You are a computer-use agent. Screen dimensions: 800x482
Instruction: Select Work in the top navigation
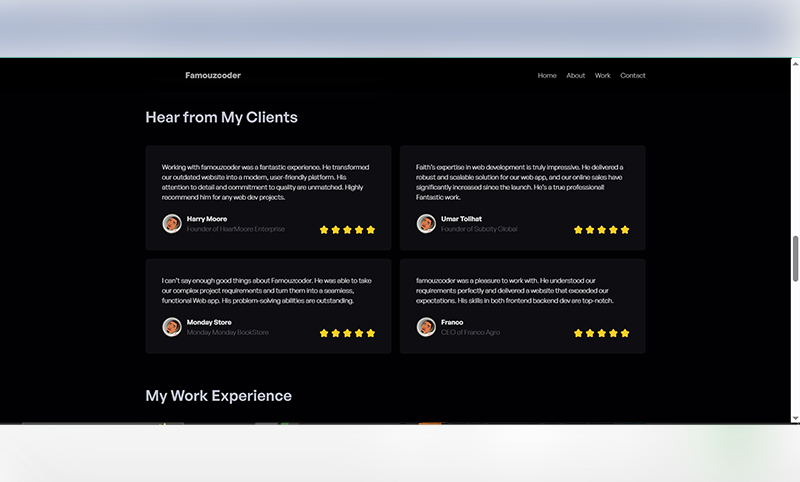(603, 76)
